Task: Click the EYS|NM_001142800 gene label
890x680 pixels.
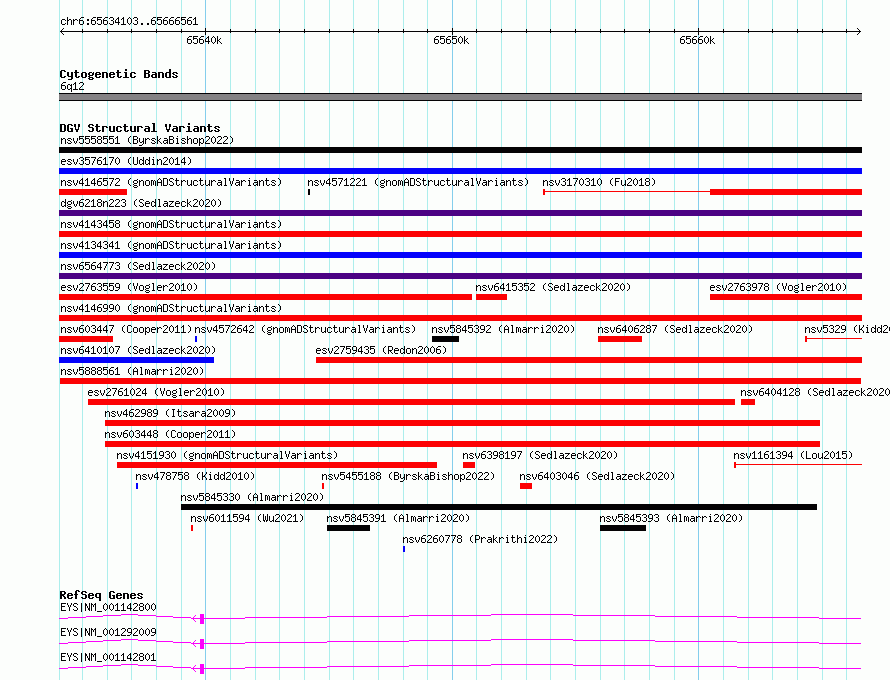Action: tap(108, 607)
